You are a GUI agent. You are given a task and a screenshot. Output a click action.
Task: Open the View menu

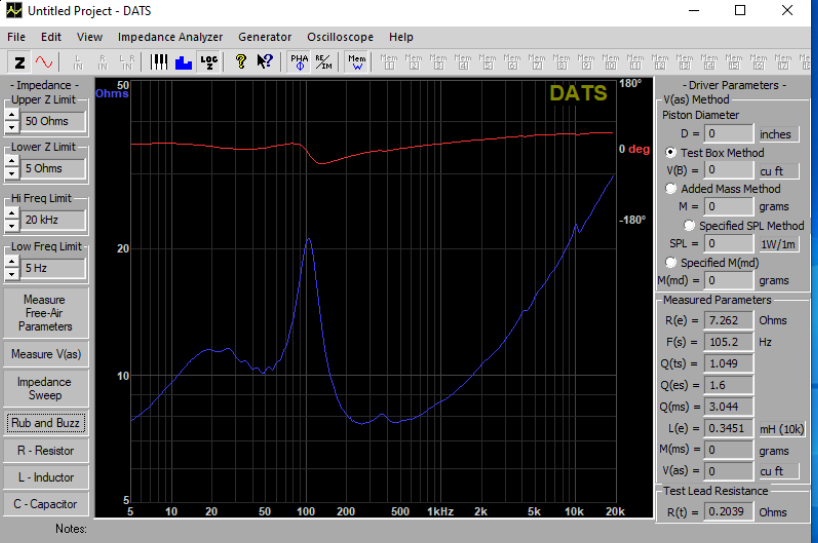pyautogui.click(x=90, y=37)
